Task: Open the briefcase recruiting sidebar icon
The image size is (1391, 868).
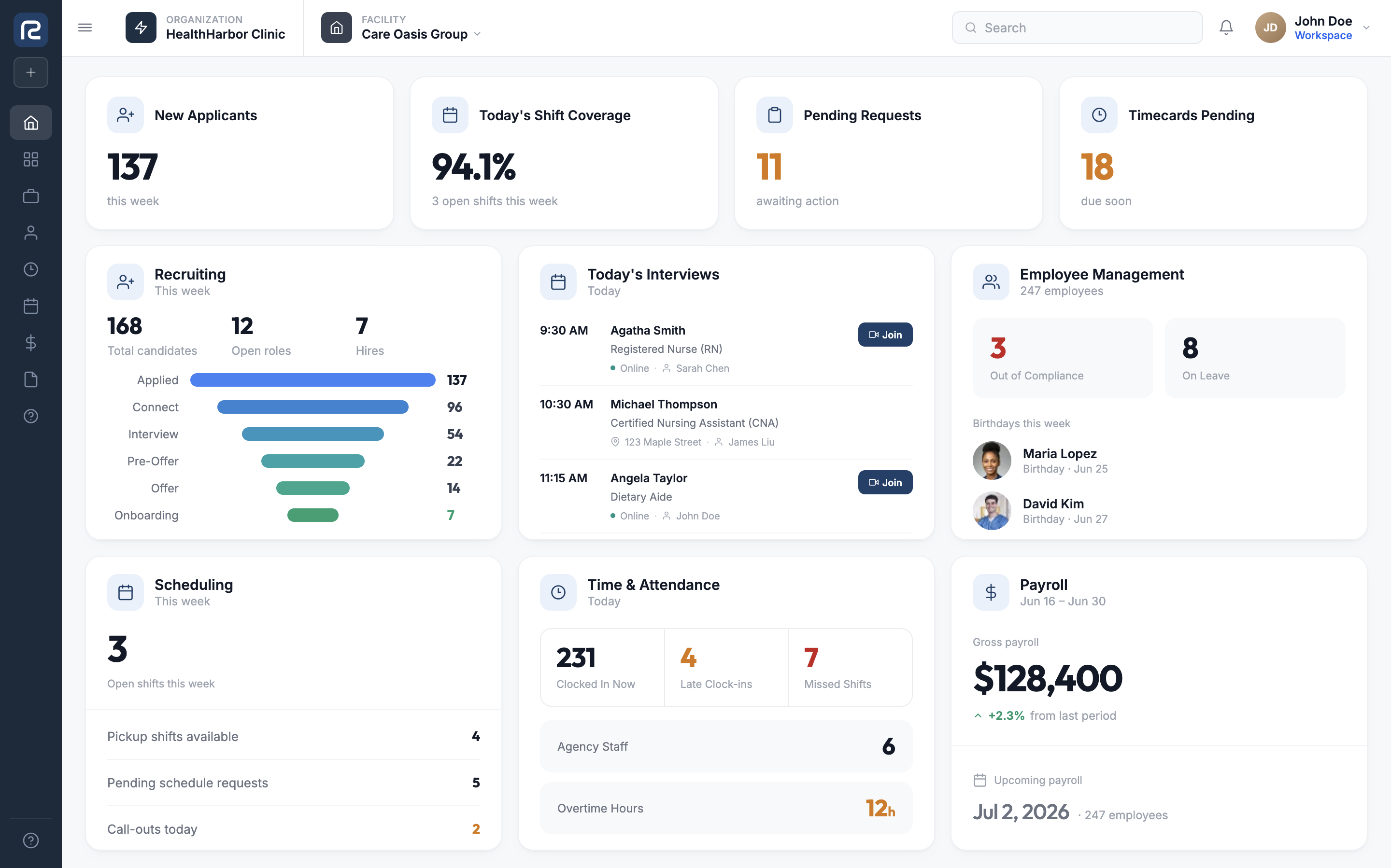Action: 30,196
